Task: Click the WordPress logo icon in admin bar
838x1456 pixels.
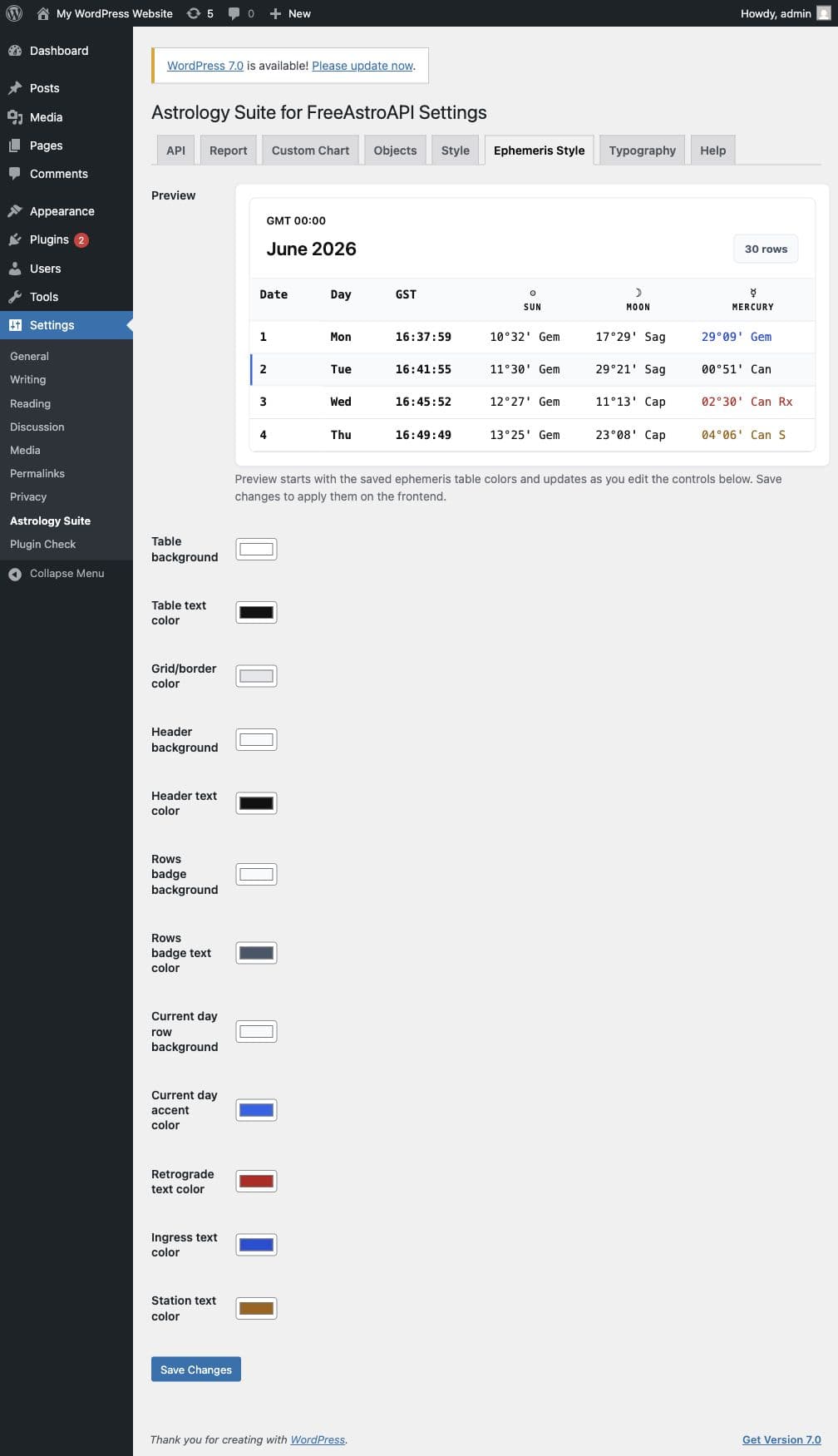Action: coord(14,13)
